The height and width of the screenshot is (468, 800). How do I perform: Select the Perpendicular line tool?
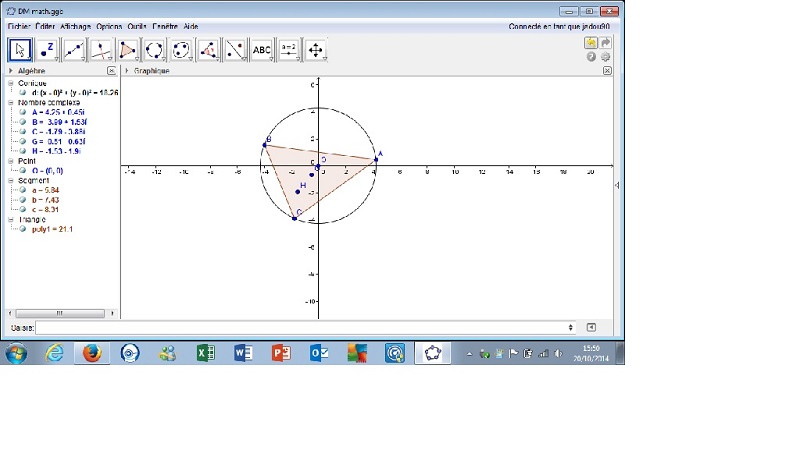[x=101, y=50]
